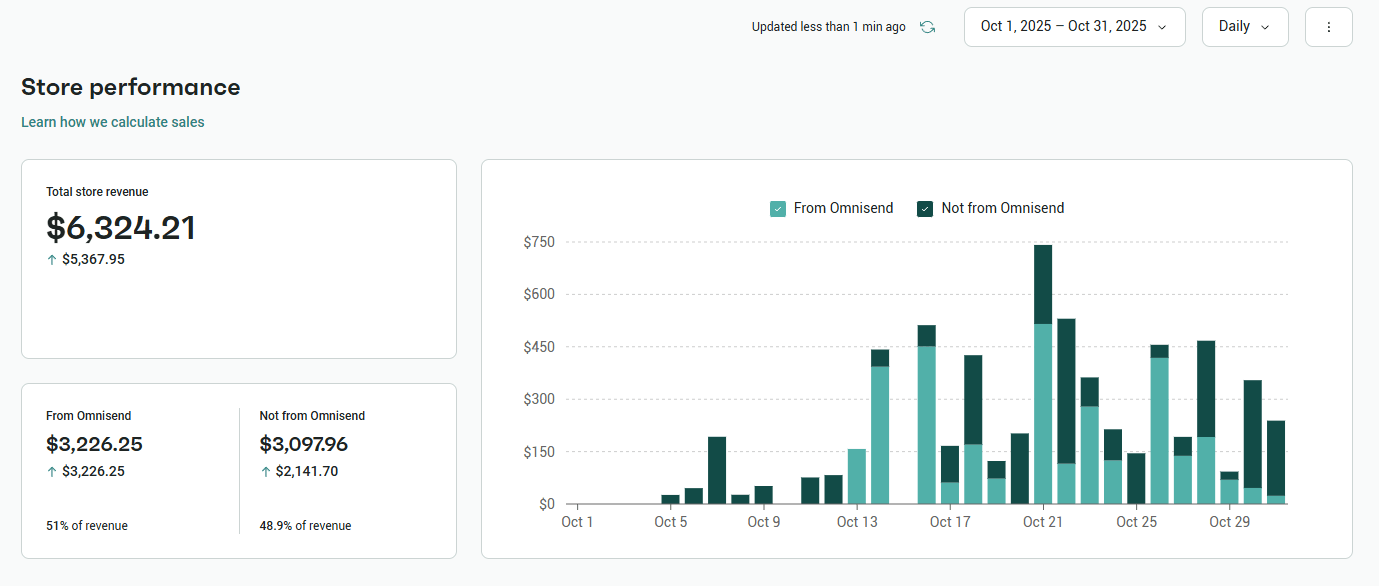Viewport: 1379px width, 586px height.
Task: Follow the Learn how we calculate sales link
Action: [113, 122]
